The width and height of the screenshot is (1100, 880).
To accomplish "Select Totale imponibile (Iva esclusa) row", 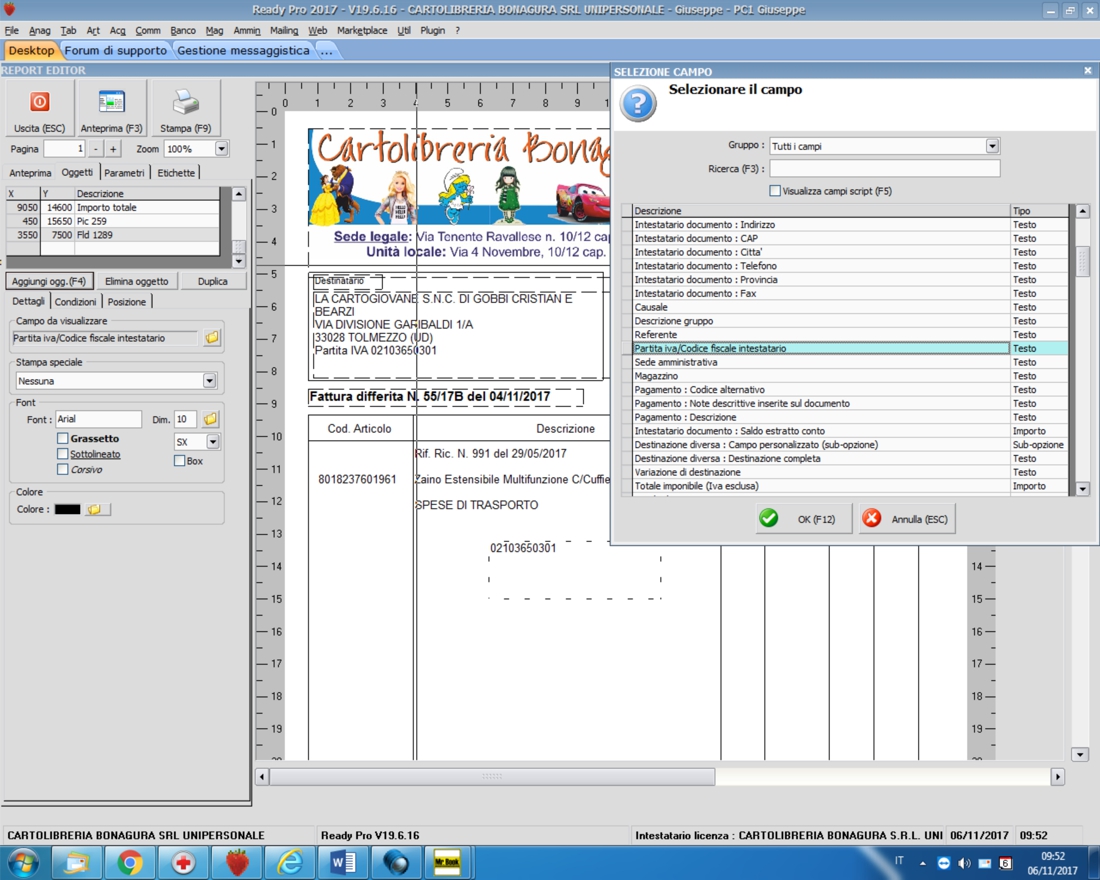I will point(844,486).
